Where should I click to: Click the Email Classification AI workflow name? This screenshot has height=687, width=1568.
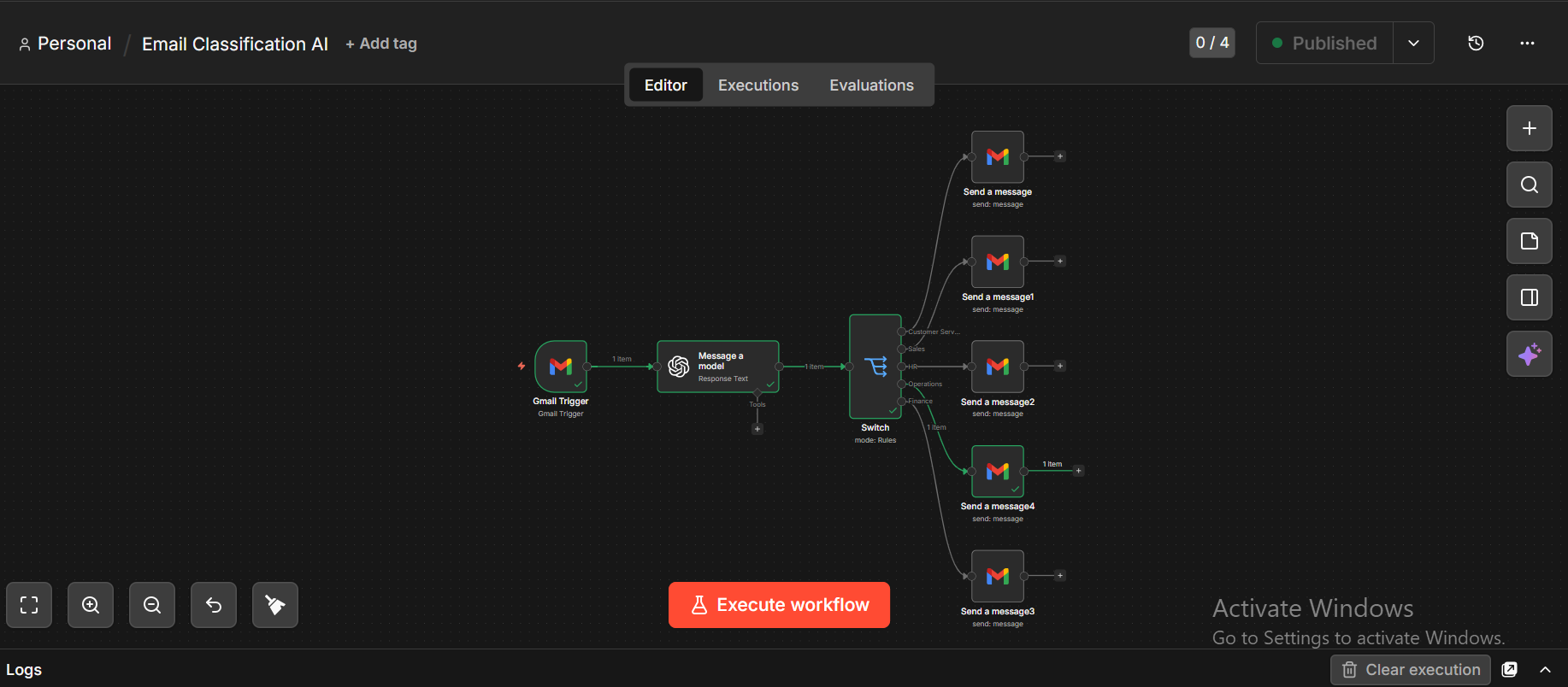[235, 44]
